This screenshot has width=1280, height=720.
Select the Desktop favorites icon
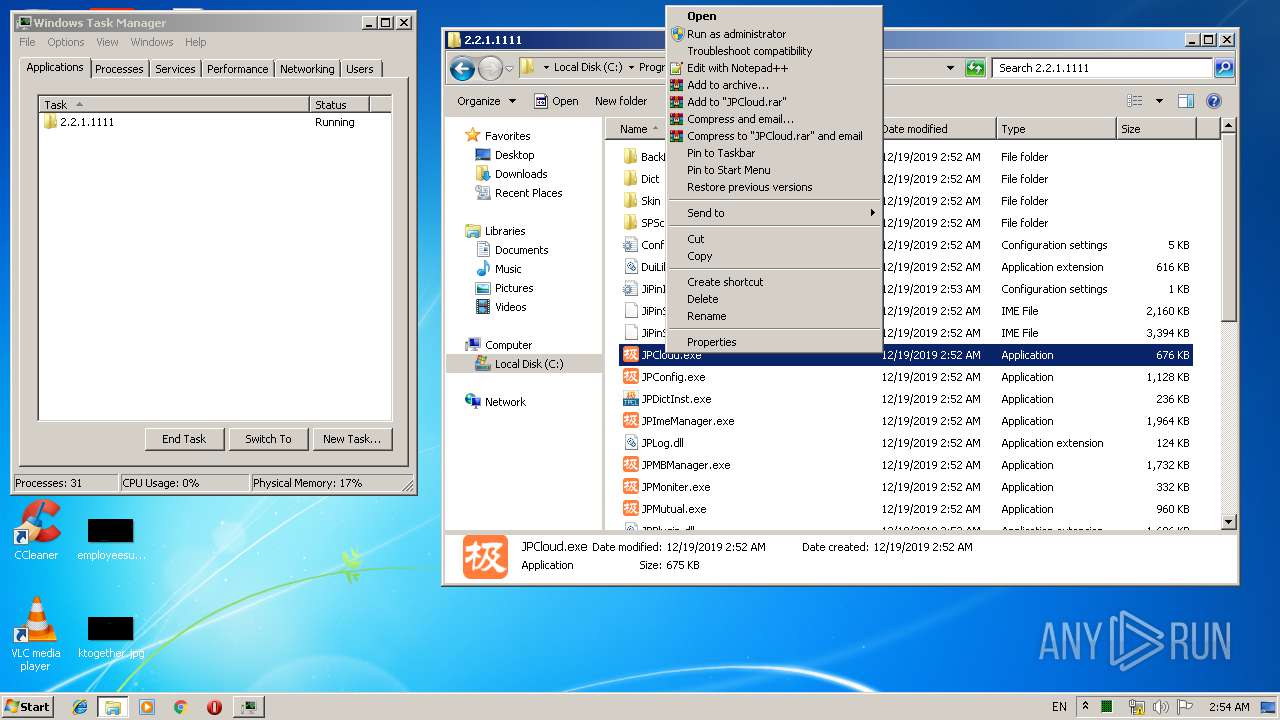coord(483,155)
